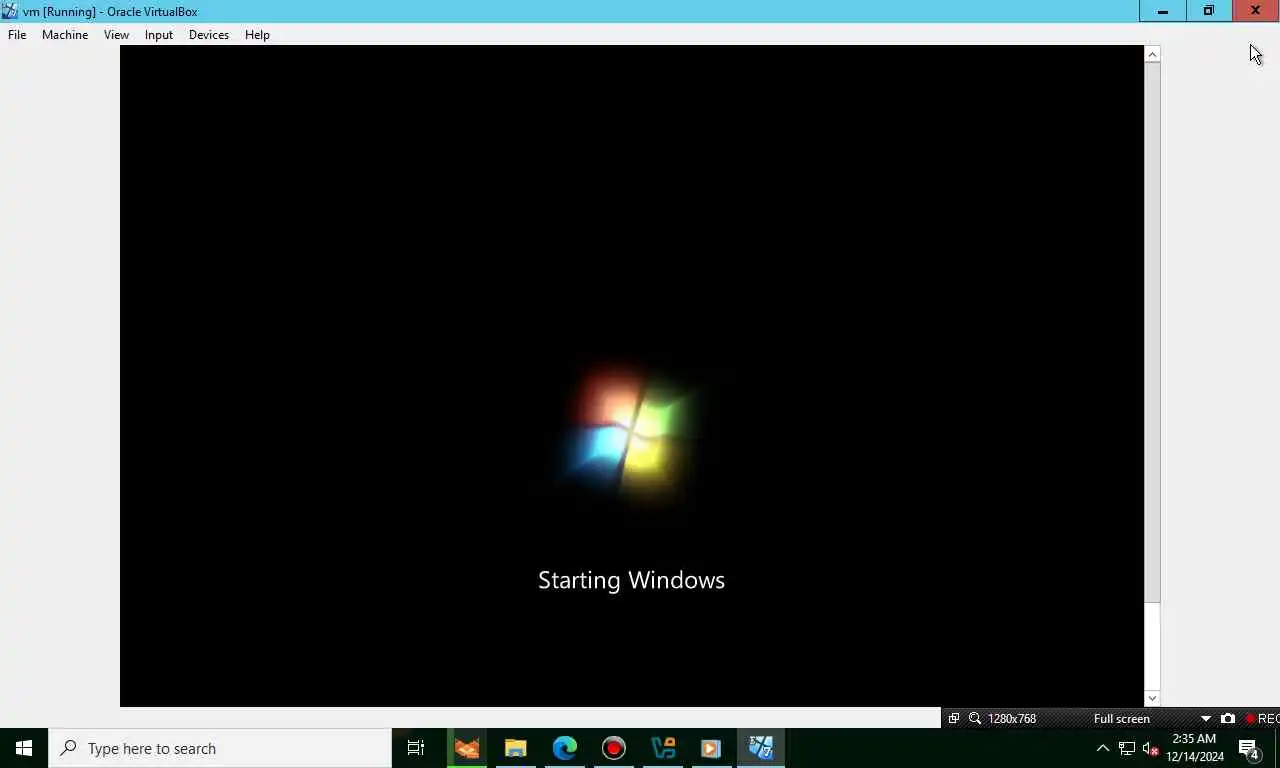Open the Devices menu

point(208,35)
